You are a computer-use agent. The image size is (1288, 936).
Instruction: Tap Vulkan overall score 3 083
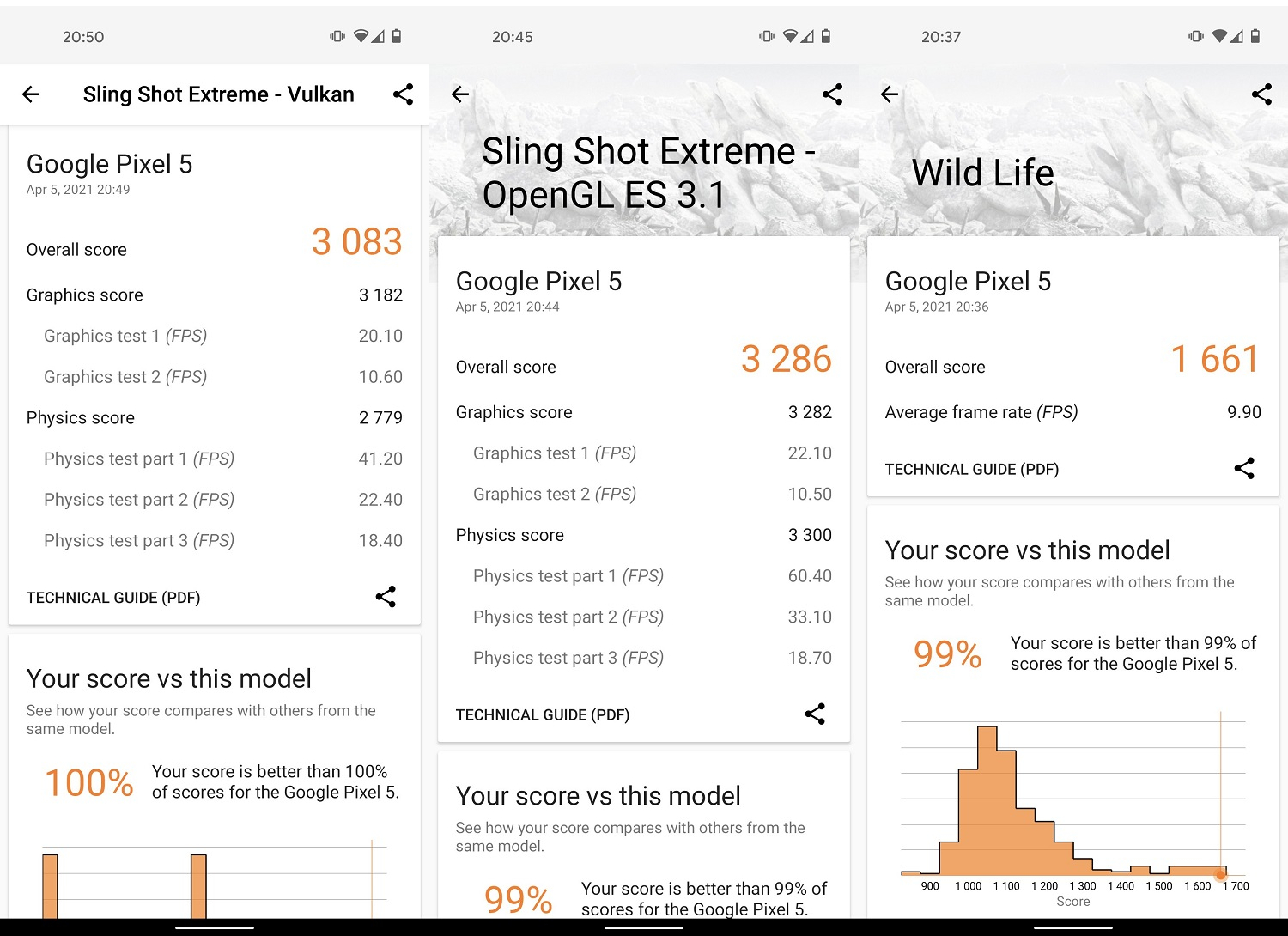pos(357,241)
